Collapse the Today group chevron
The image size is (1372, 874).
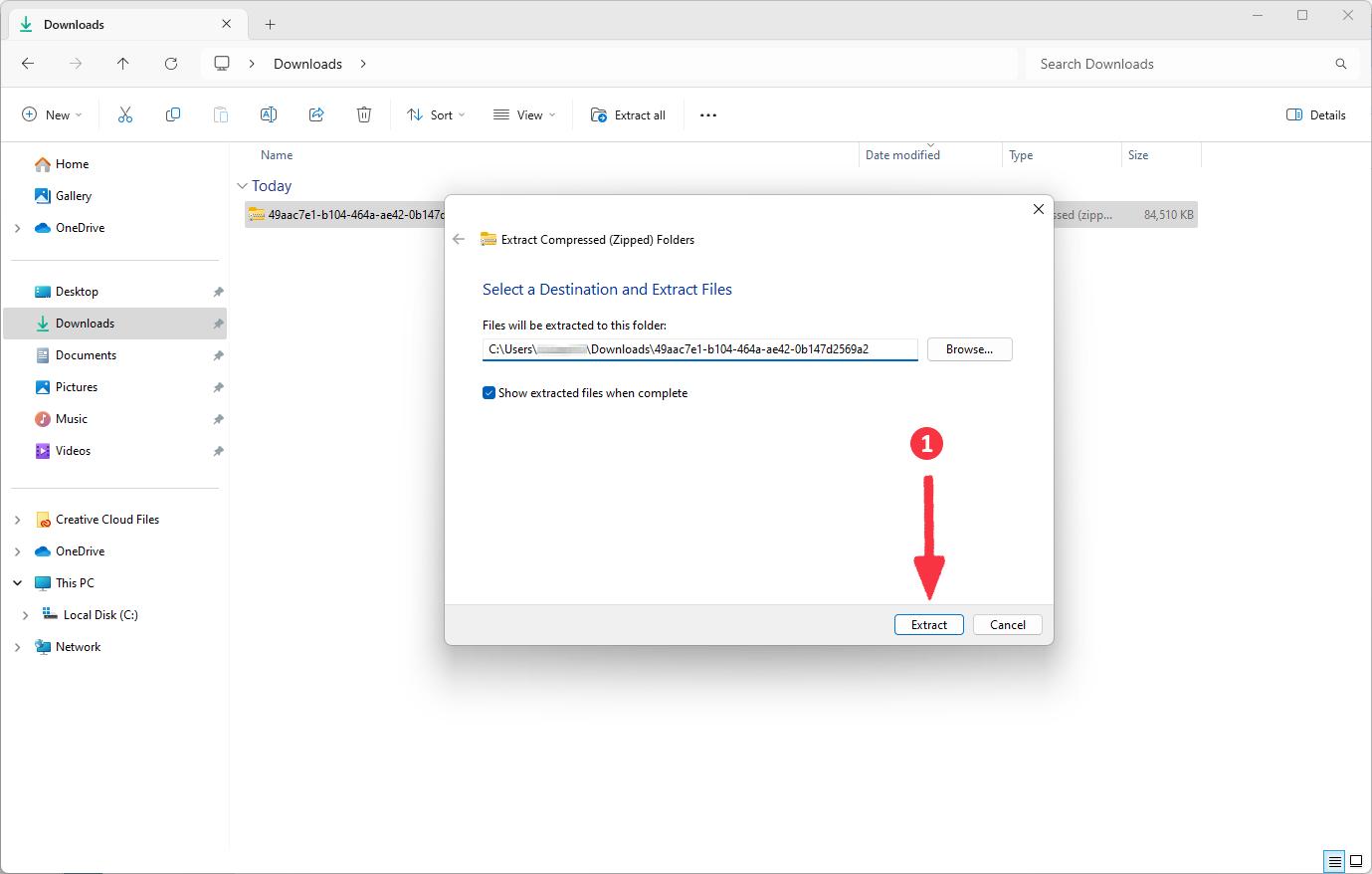click(x=242, y=186)
